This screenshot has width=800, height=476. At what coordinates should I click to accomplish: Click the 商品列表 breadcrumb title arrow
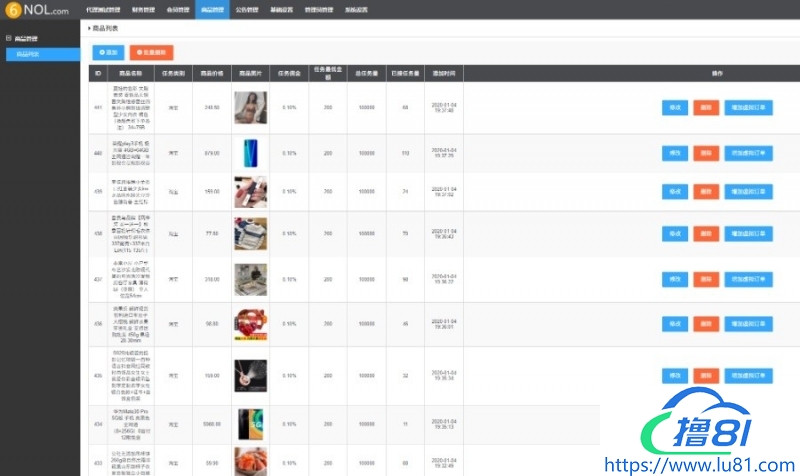[90, 29]
